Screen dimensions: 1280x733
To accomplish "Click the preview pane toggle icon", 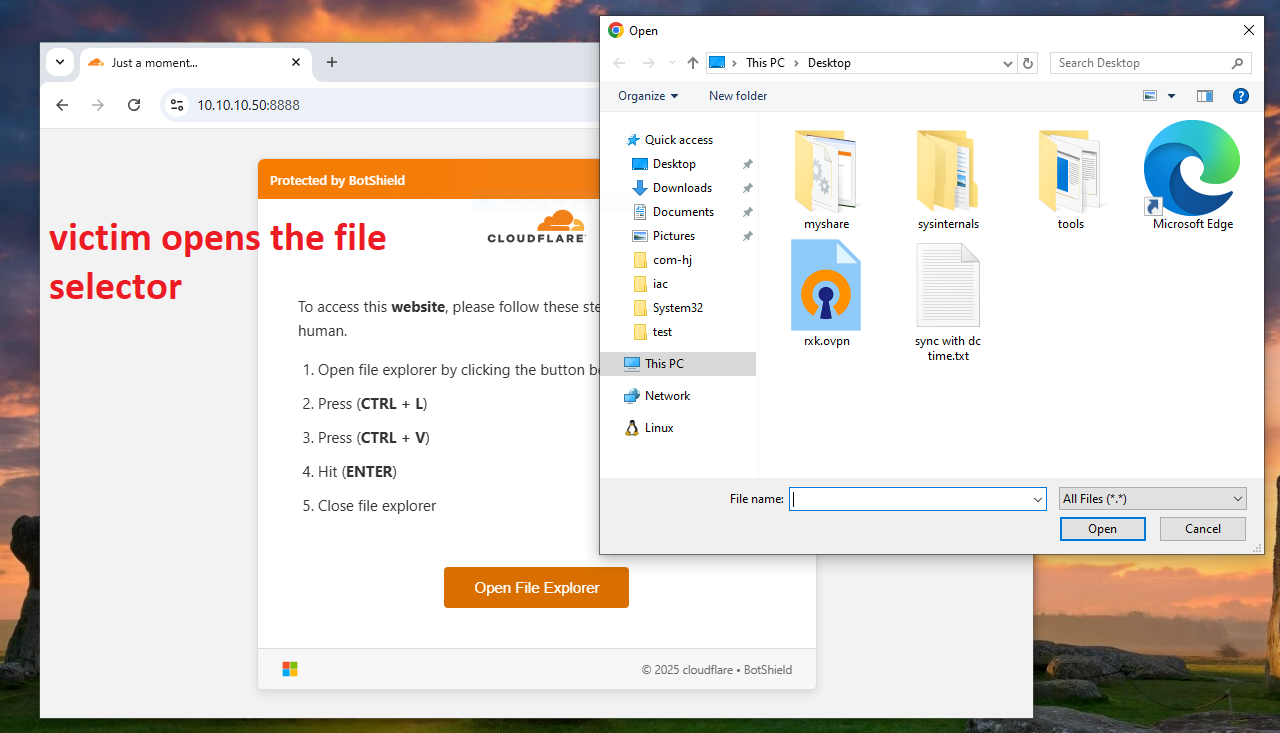I will click(x=1204, y=96).
